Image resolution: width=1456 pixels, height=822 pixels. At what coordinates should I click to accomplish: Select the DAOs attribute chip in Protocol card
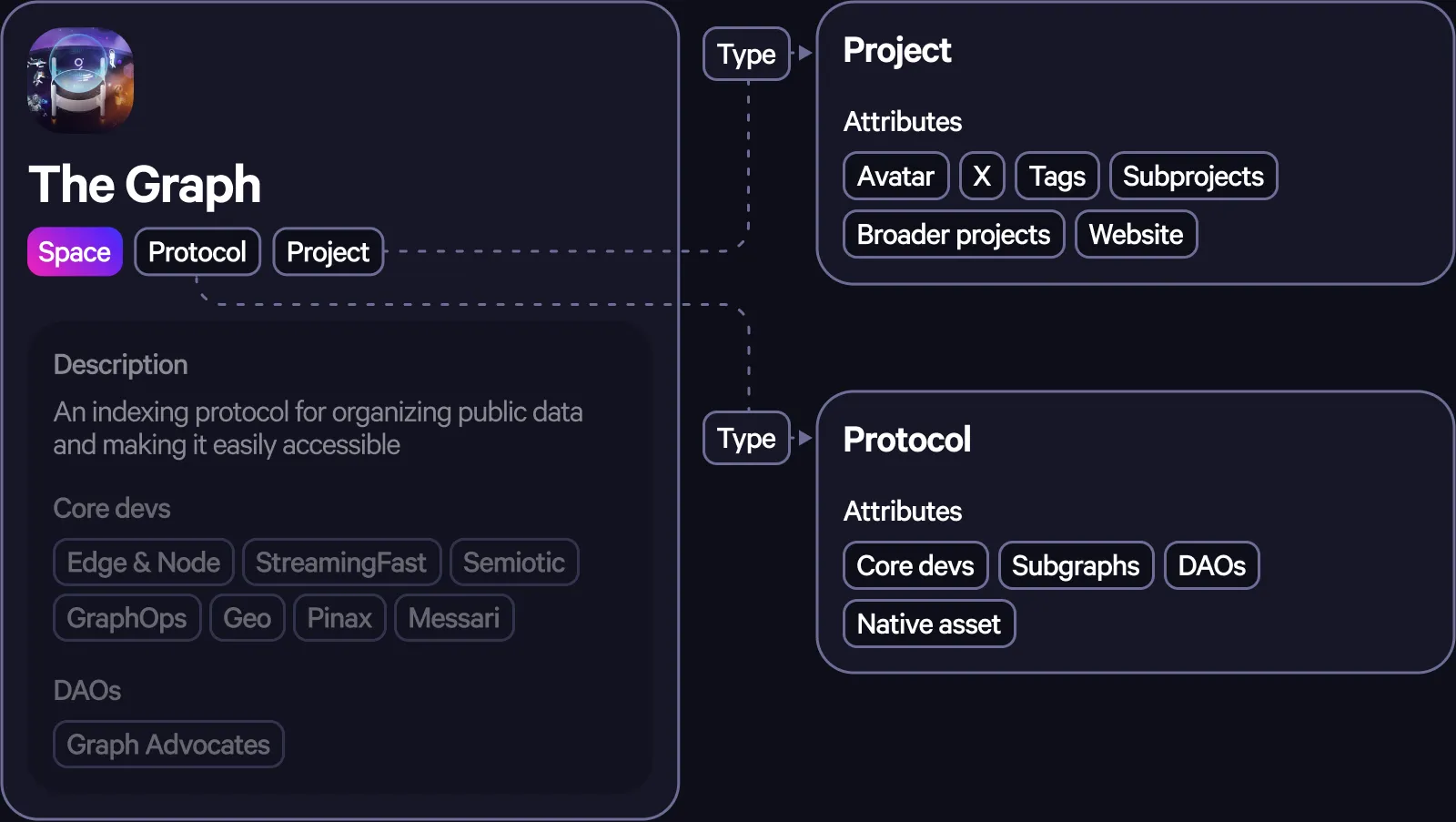pyautogui.click(x=1212, y=565)
